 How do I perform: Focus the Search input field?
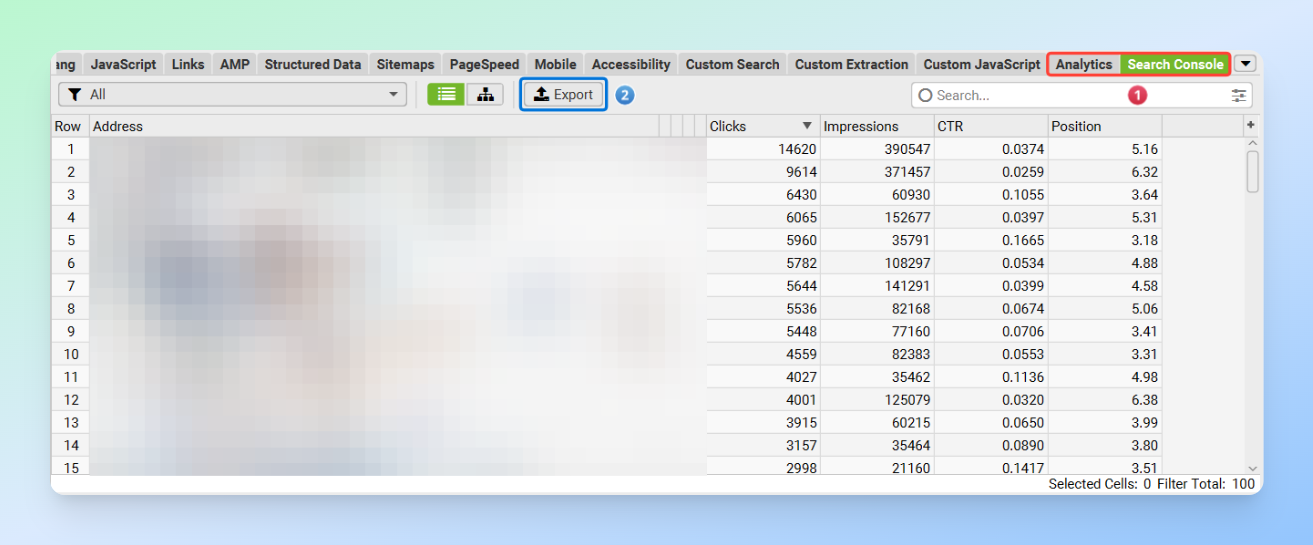(x=1030, y=95)
